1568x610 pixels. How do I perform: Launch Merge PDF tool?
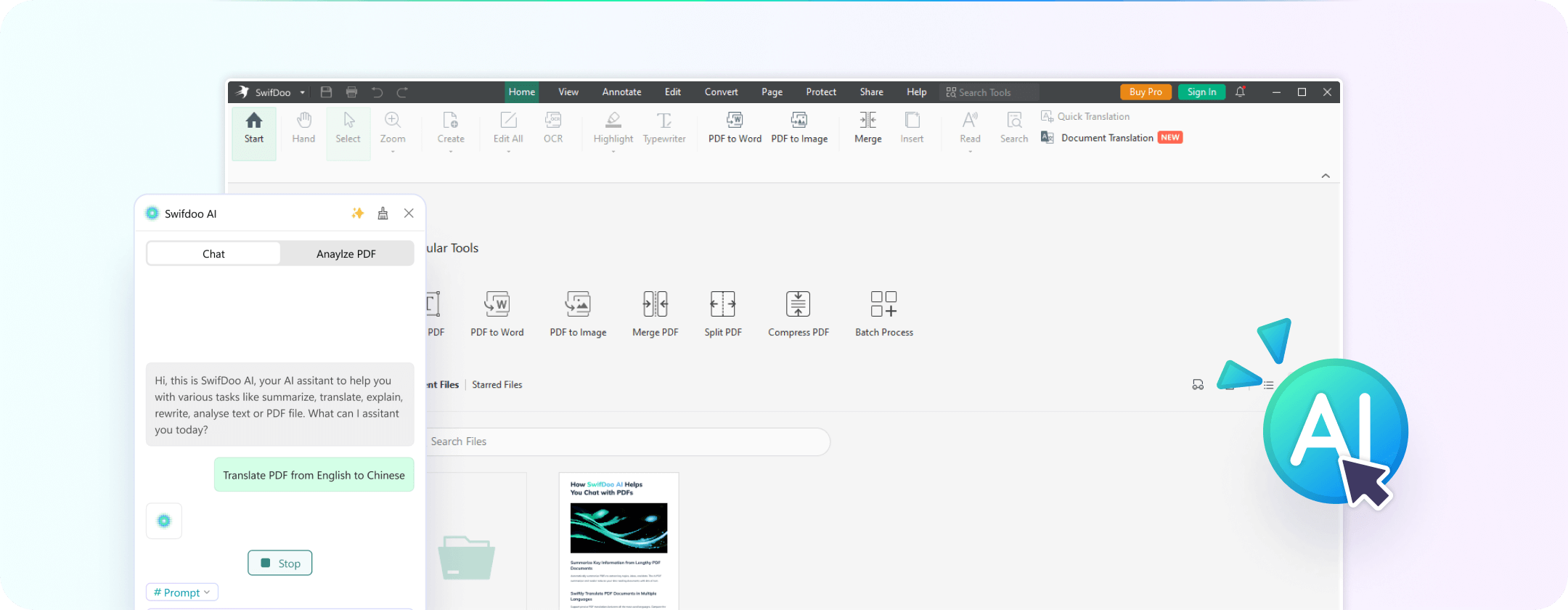click(656, 314)
